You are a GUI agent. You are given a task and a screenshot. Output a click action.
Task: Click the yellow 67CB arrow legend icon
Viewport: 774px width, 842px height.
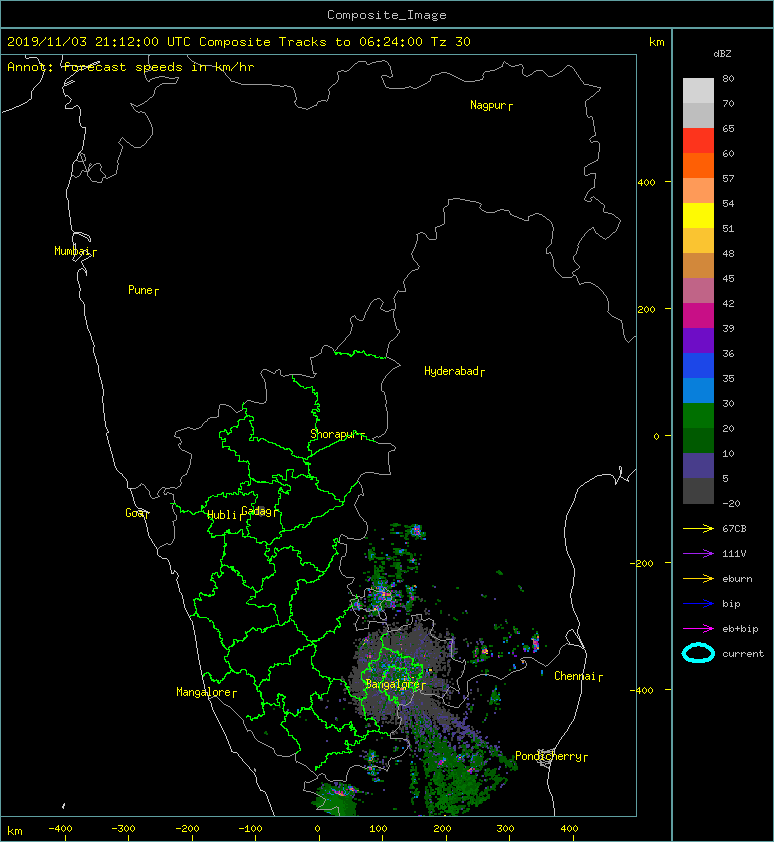(x=698, y=529)
